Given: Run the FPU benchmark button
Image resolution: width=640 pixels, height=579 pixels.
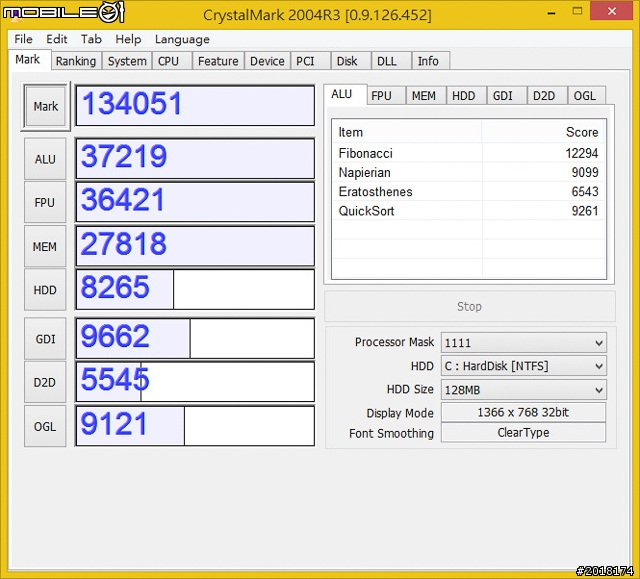Looking at the screenshot, I should pyautogui.click(x=45, y=202).
